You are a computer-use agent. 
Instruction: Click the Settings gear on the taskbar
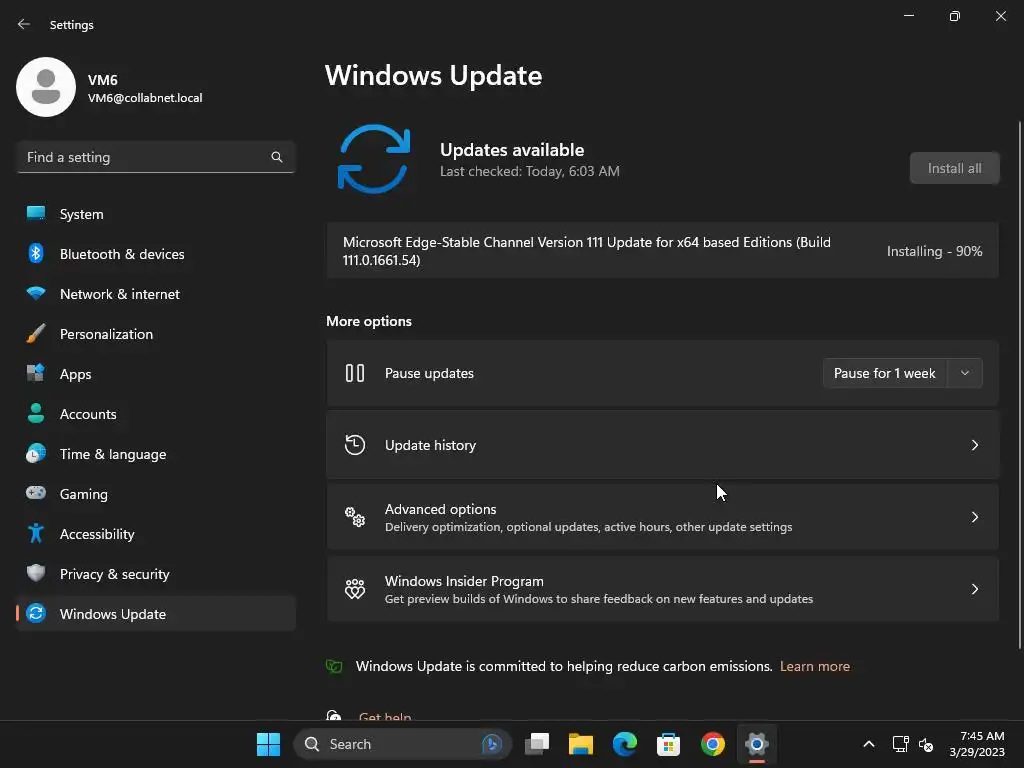(x=756, y=744)
